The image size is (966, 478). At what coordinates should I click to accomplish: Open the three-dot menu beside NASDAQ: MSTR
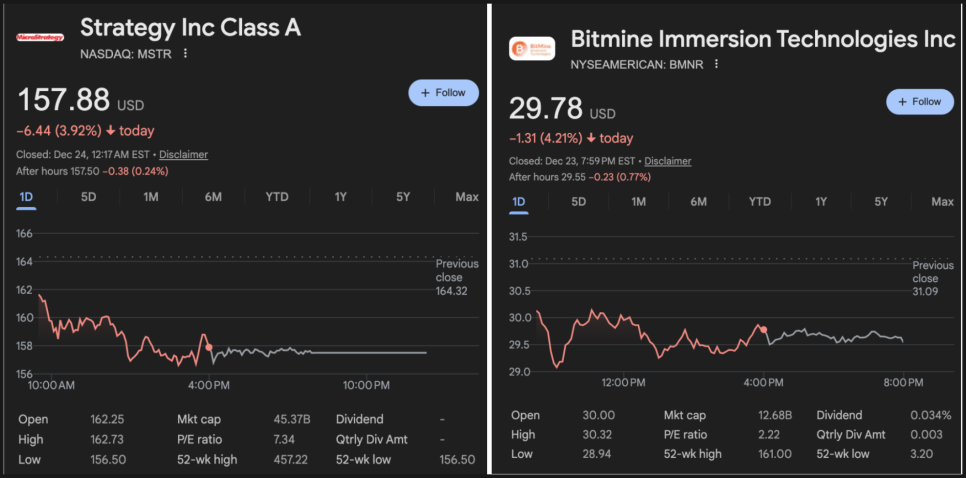[x=185, y=54]
